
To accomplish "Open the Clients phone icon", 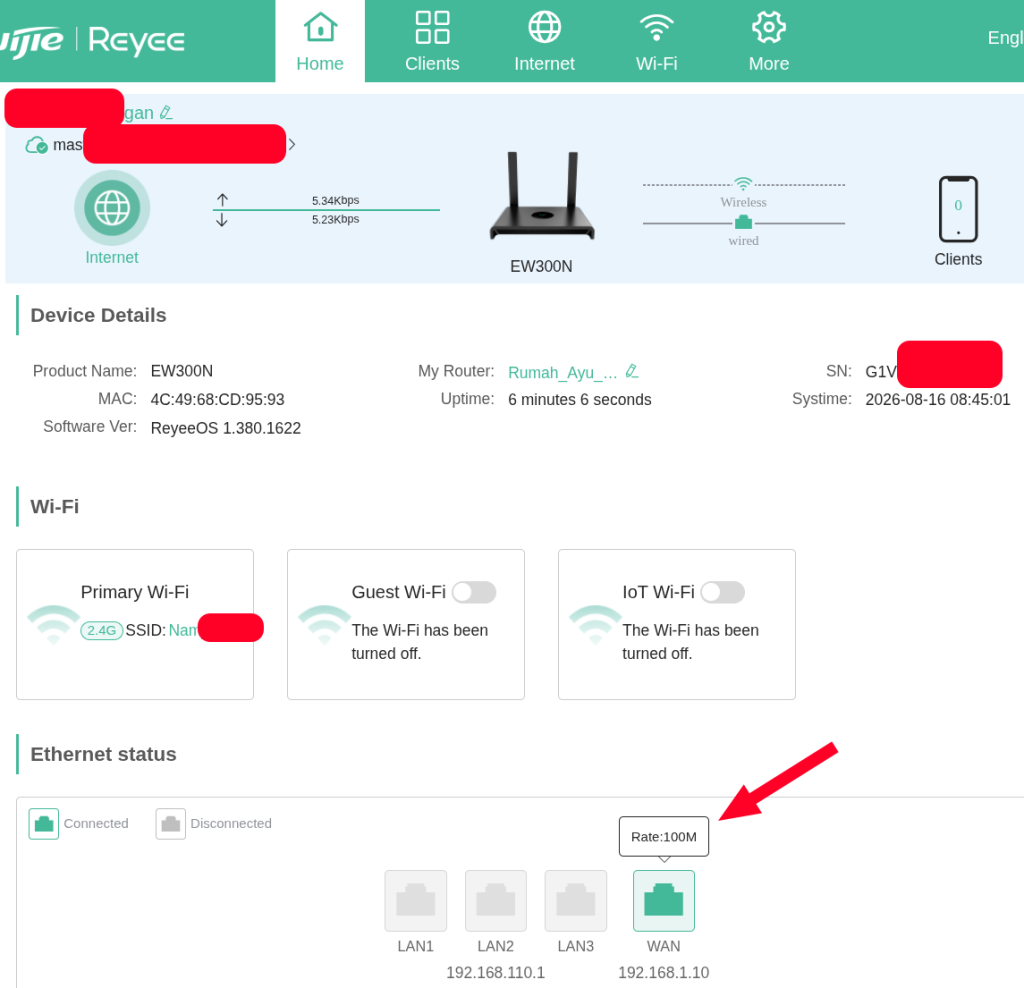I will (x=958, y=209).
